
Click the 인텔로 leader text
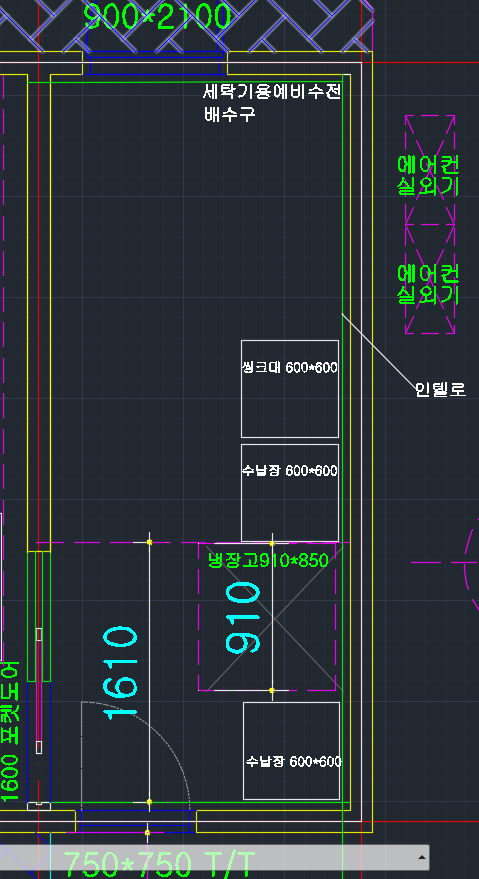pos(441,389)
